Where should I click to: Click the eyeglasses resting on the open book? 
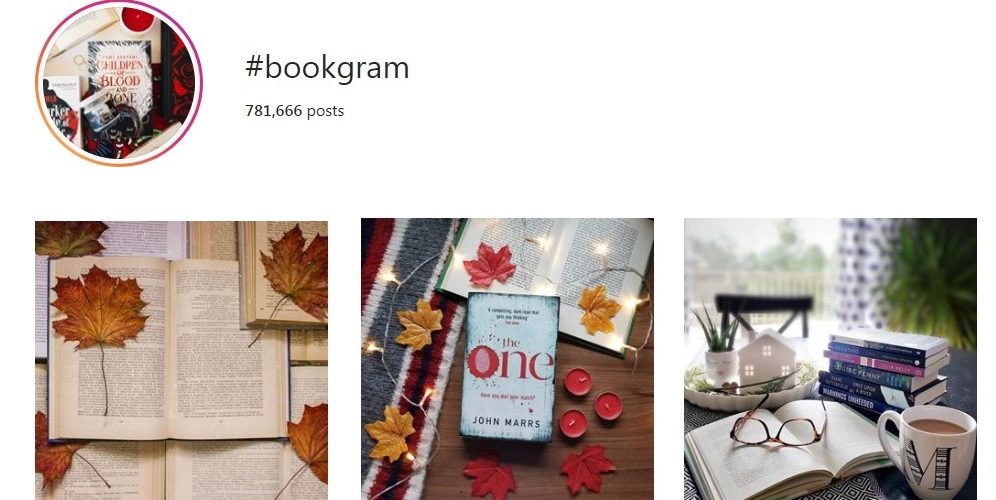click(778, 424)
